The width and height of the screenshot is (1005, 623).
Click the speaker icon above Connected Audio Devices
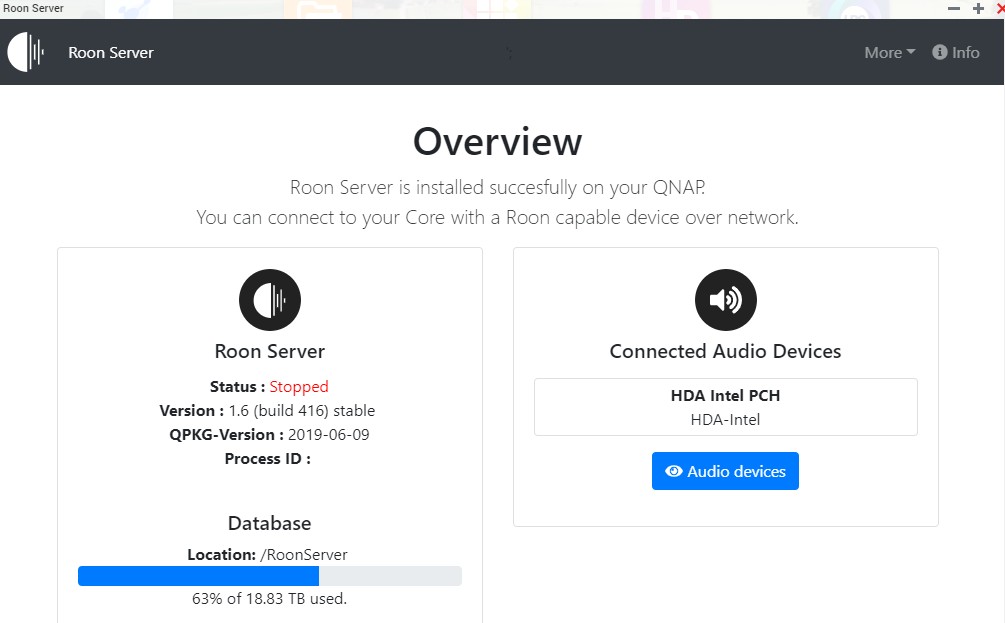(x=726, y=299)
